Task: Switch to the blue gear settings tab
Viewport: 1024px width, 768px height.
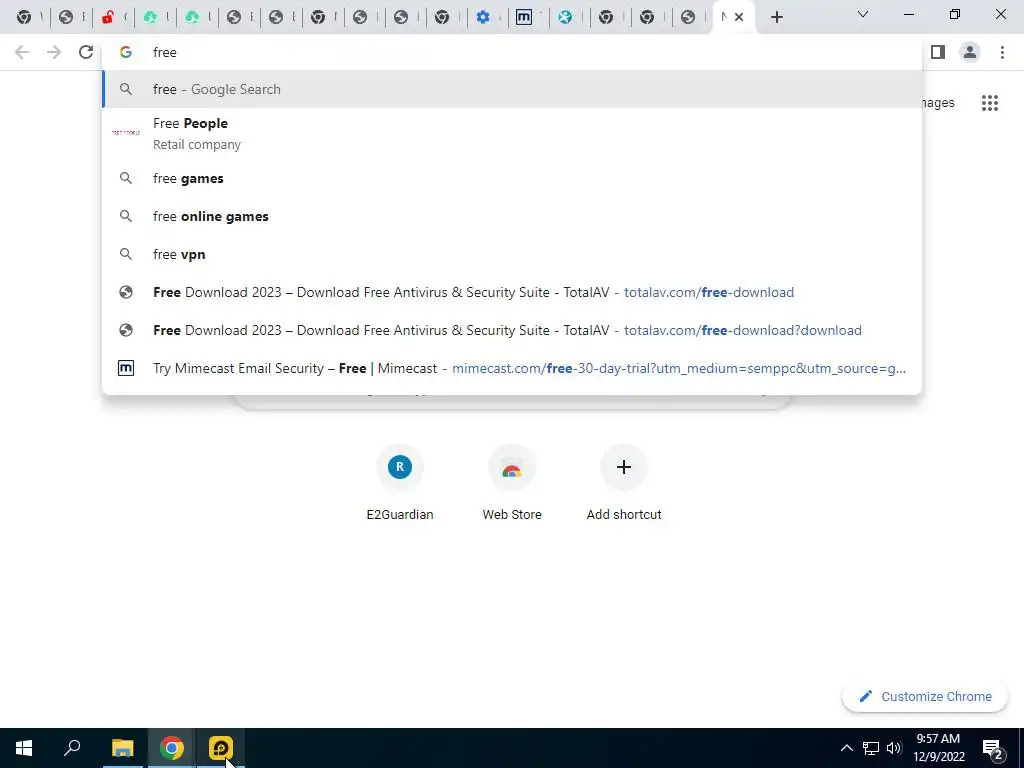Action: click(488, 18)
